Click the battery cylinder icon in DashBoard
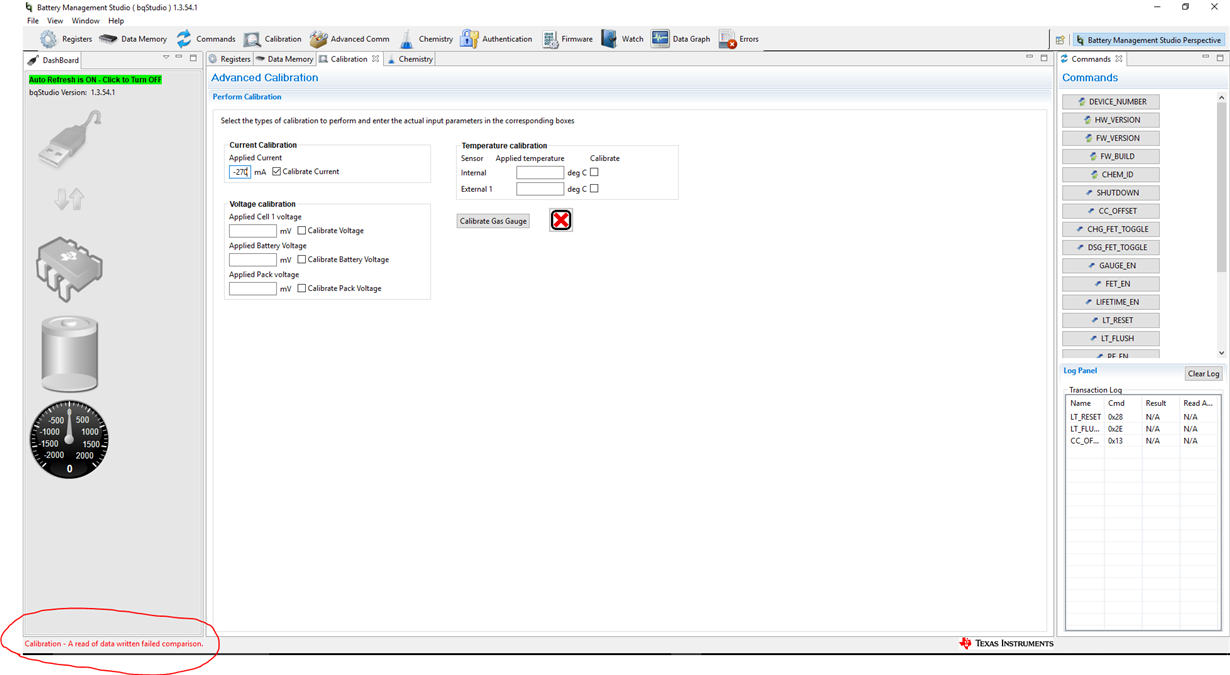This screenshot has height=675, width=1230. tap(69, 354)
